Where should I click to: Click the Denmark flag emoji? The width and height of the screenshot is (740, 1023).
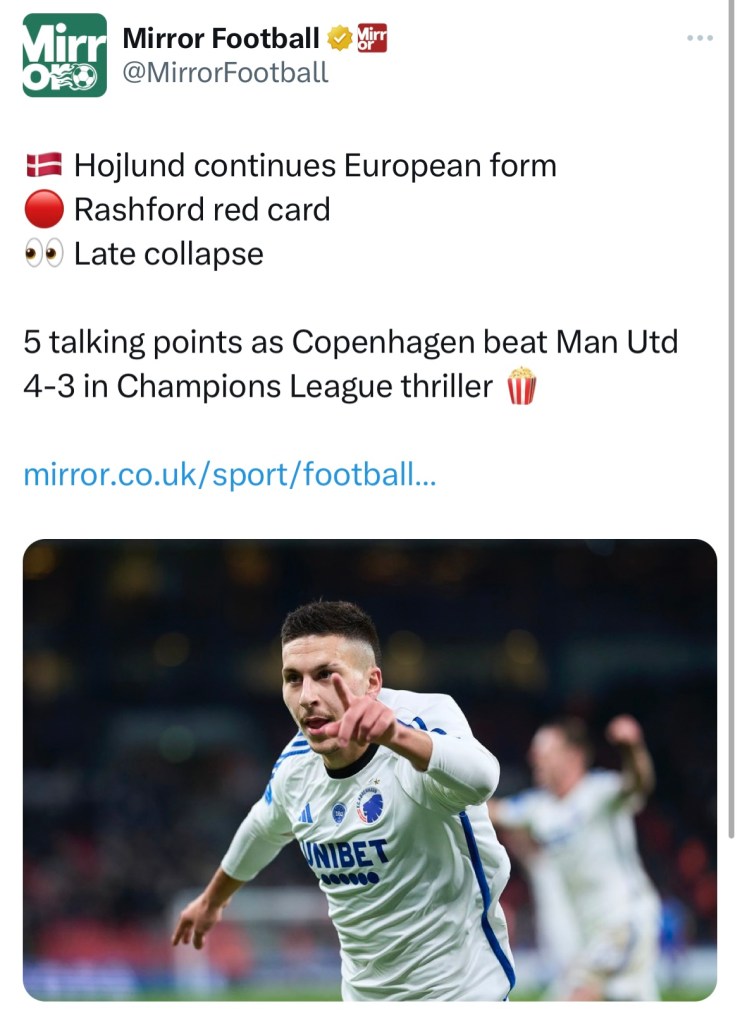(43, 165)
